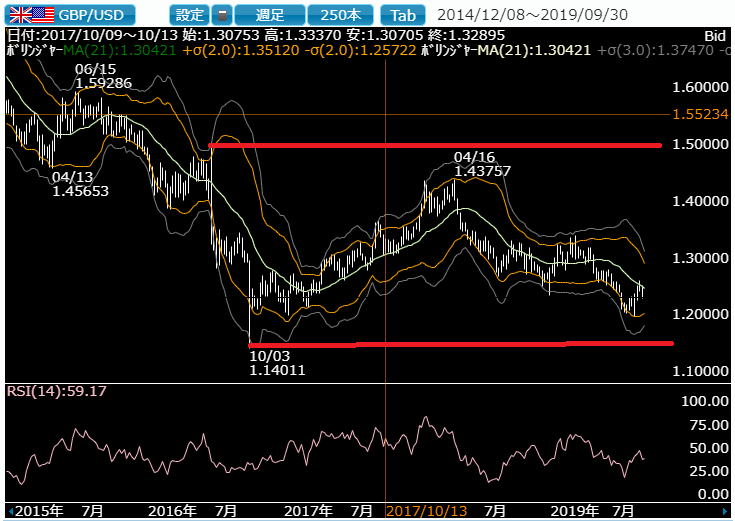The width and height of the screenshot is (735, 521).
Task: Click the +σ(3.0):1.37470 band label
Action: click(656, 50)
